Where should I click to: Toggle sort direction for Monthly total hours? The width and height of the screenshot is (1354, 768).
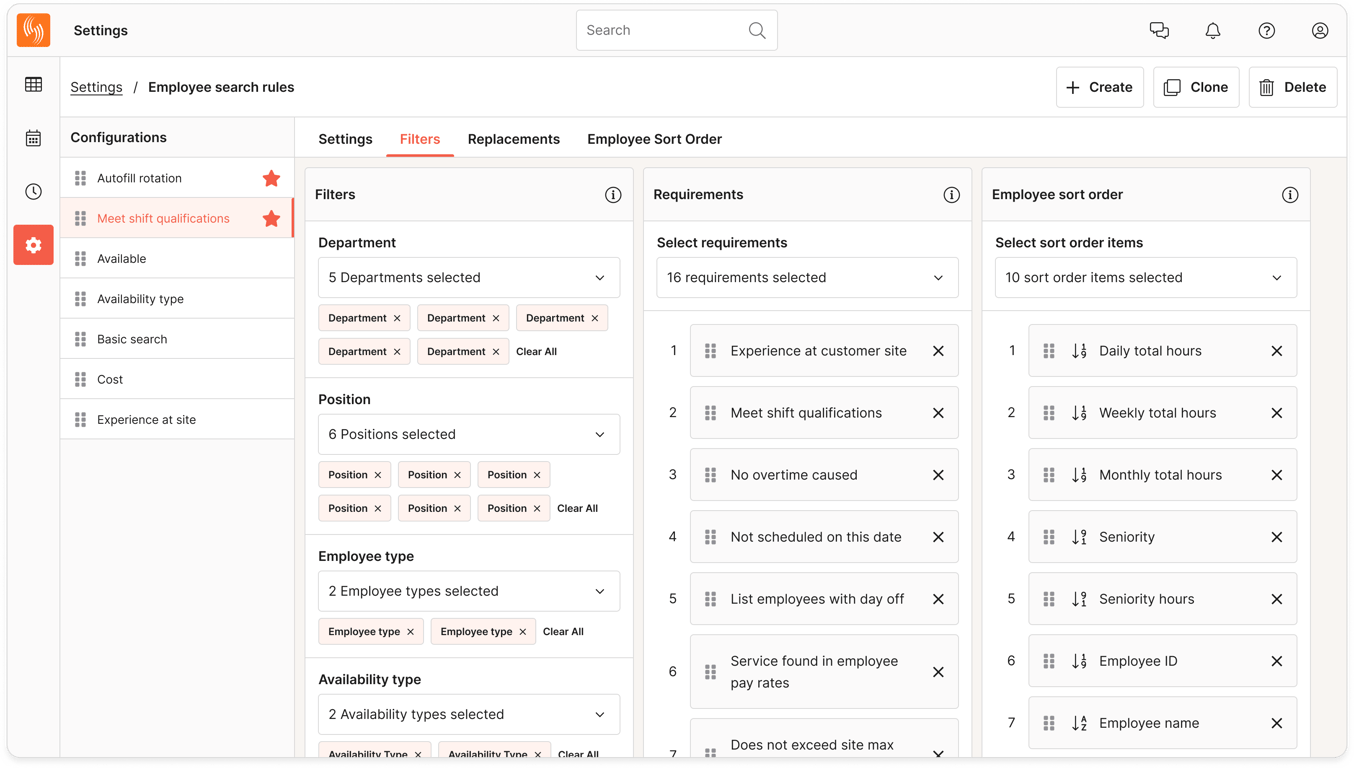tap(1080, 475)
